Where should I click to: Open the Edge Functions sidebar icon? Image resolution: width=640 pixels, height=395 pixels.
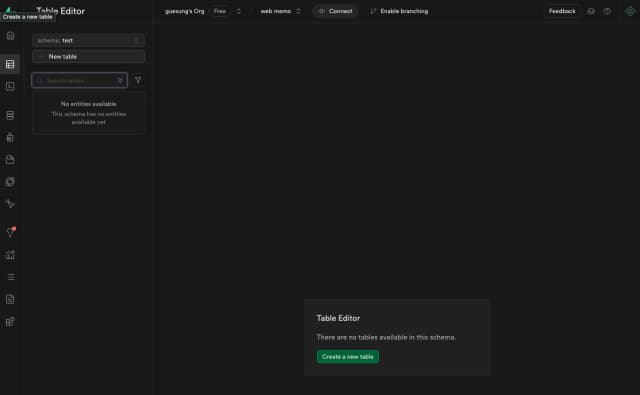(x=10, y=182)
